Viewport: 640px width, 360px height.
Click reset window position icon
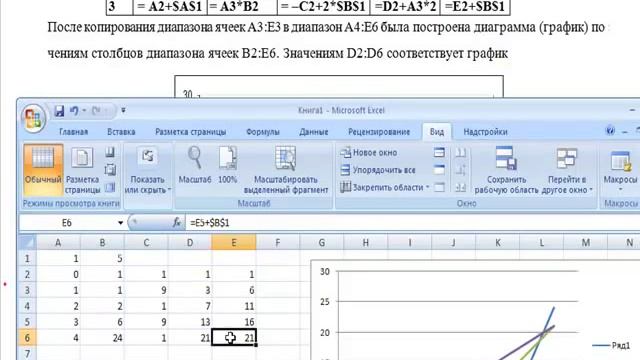tap(461, 187)
